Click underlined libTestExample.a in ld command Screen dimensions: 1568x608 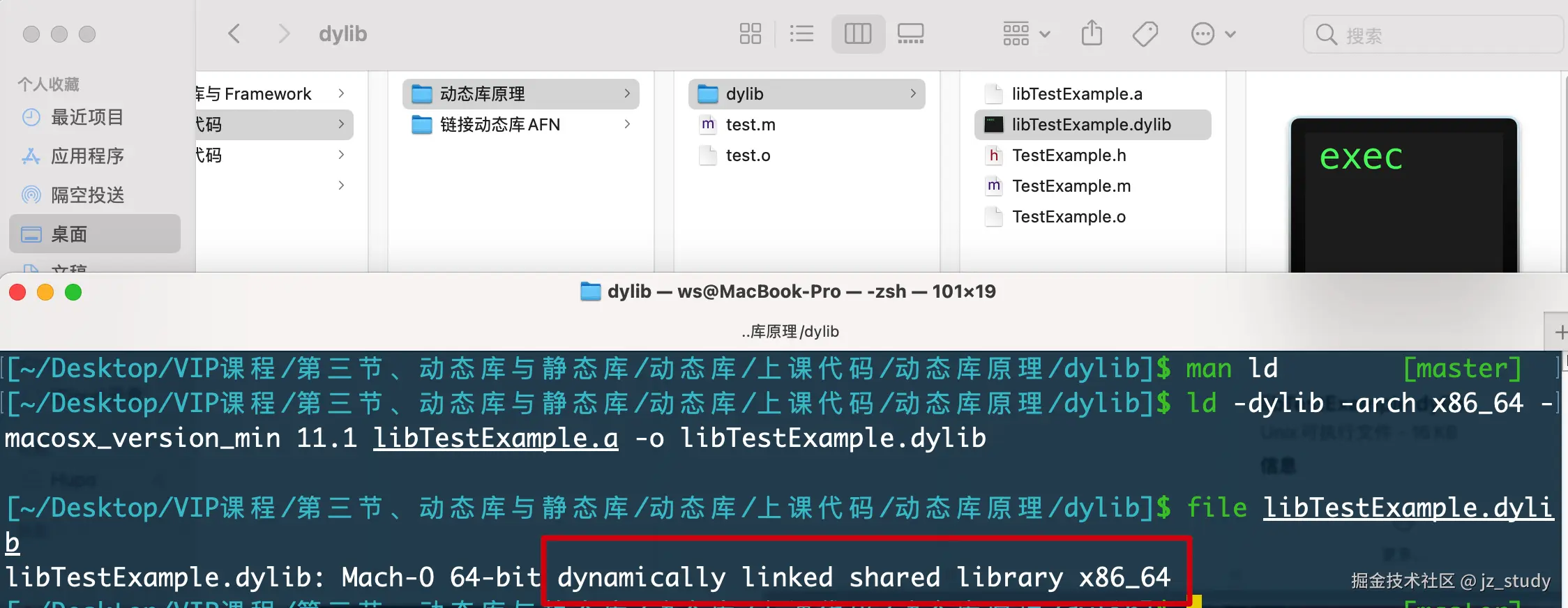(496, 438)
